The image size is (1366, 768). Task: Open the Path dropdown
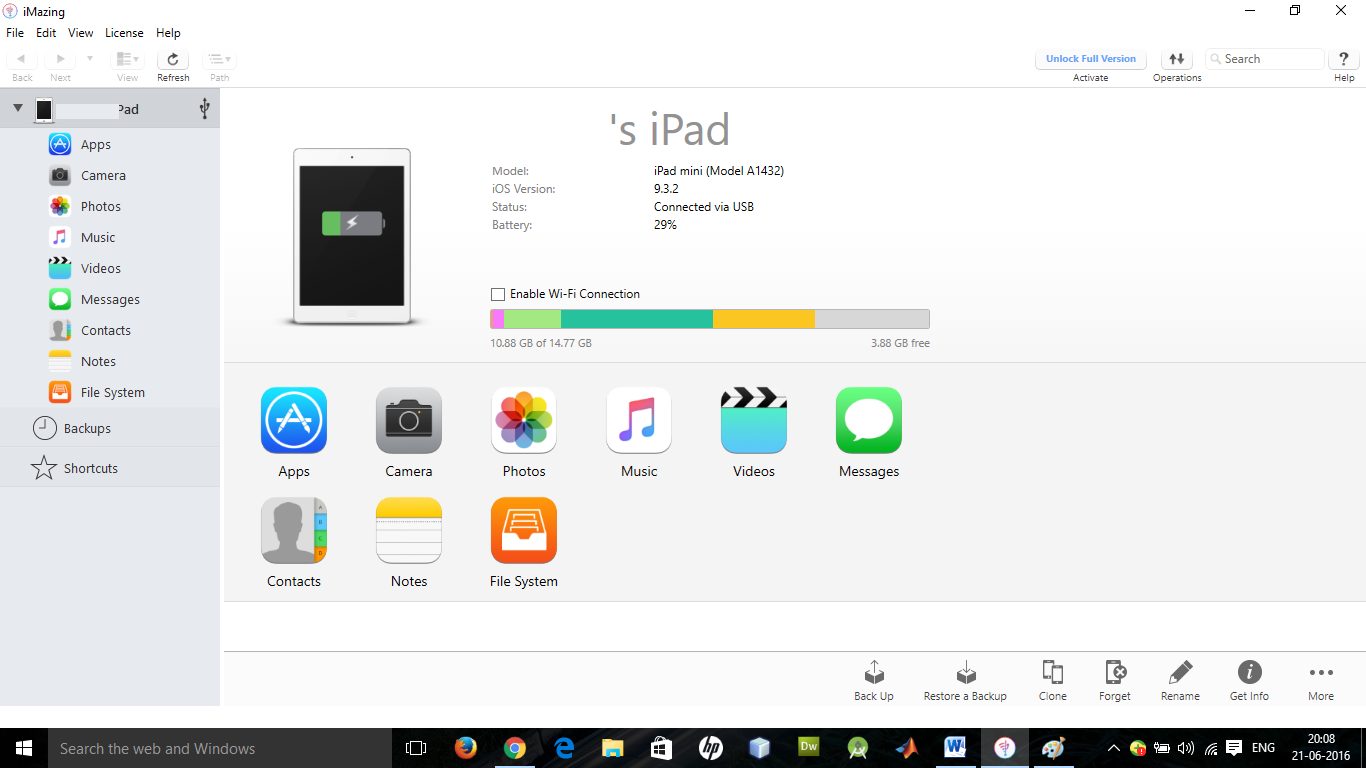pos(220,59)
